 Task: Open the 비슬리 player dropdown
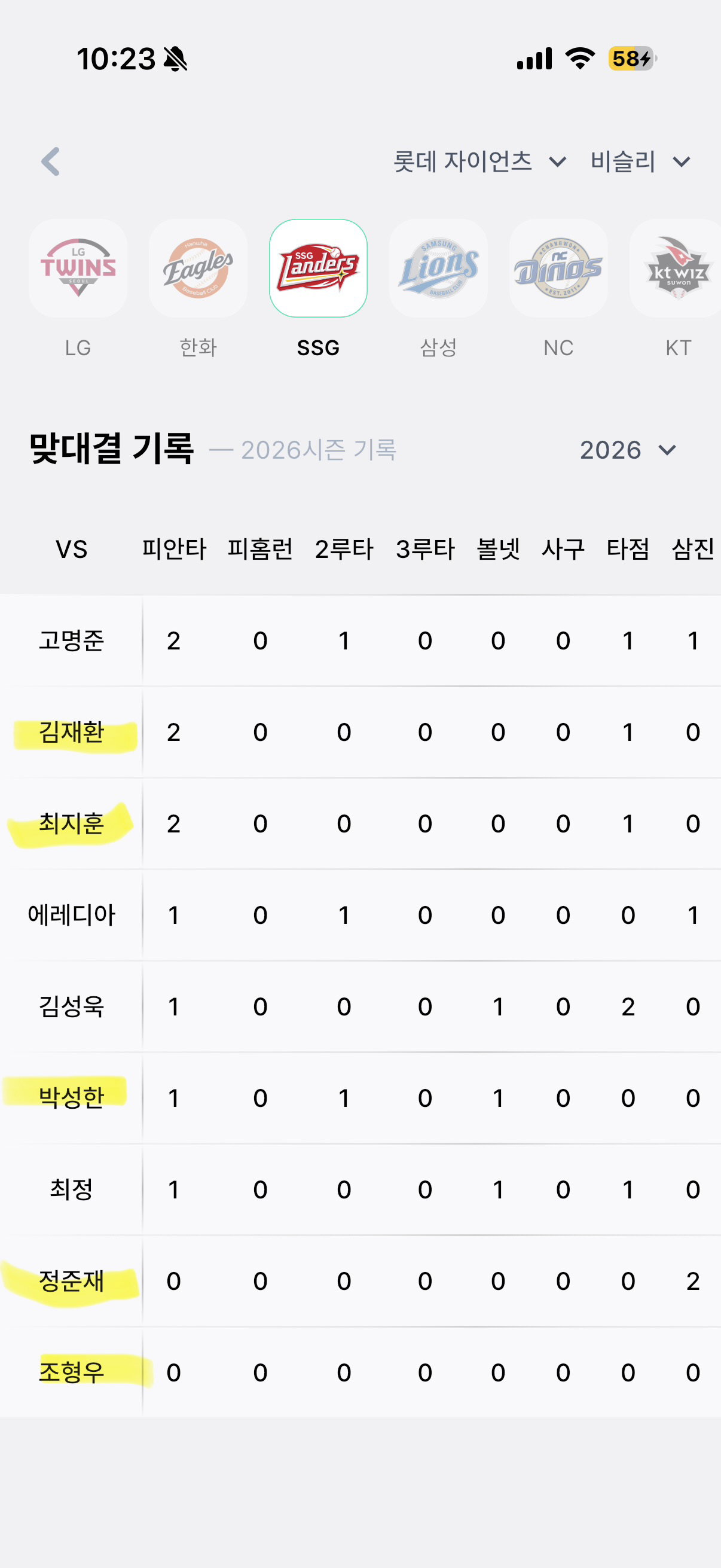(641, 161)
